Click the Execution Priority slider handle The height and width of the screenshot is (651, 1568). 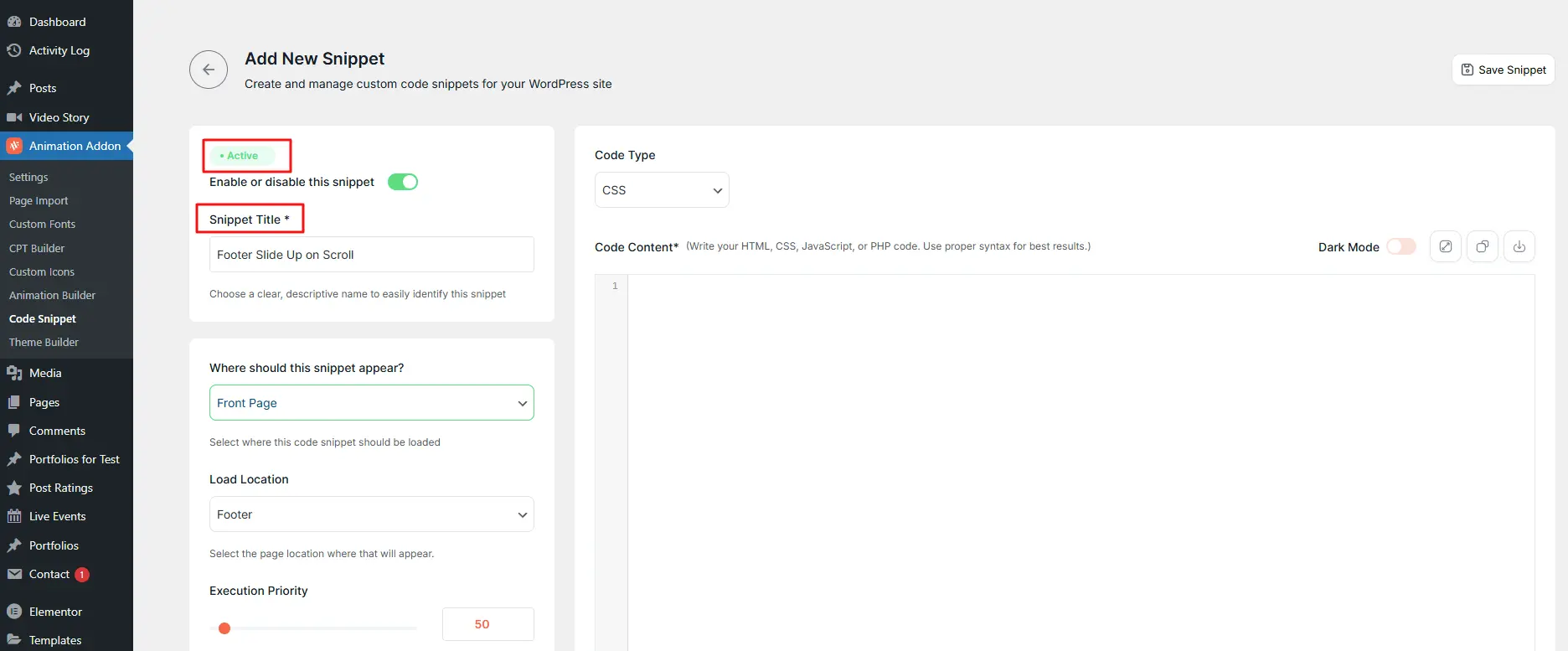tap(224, 628)
